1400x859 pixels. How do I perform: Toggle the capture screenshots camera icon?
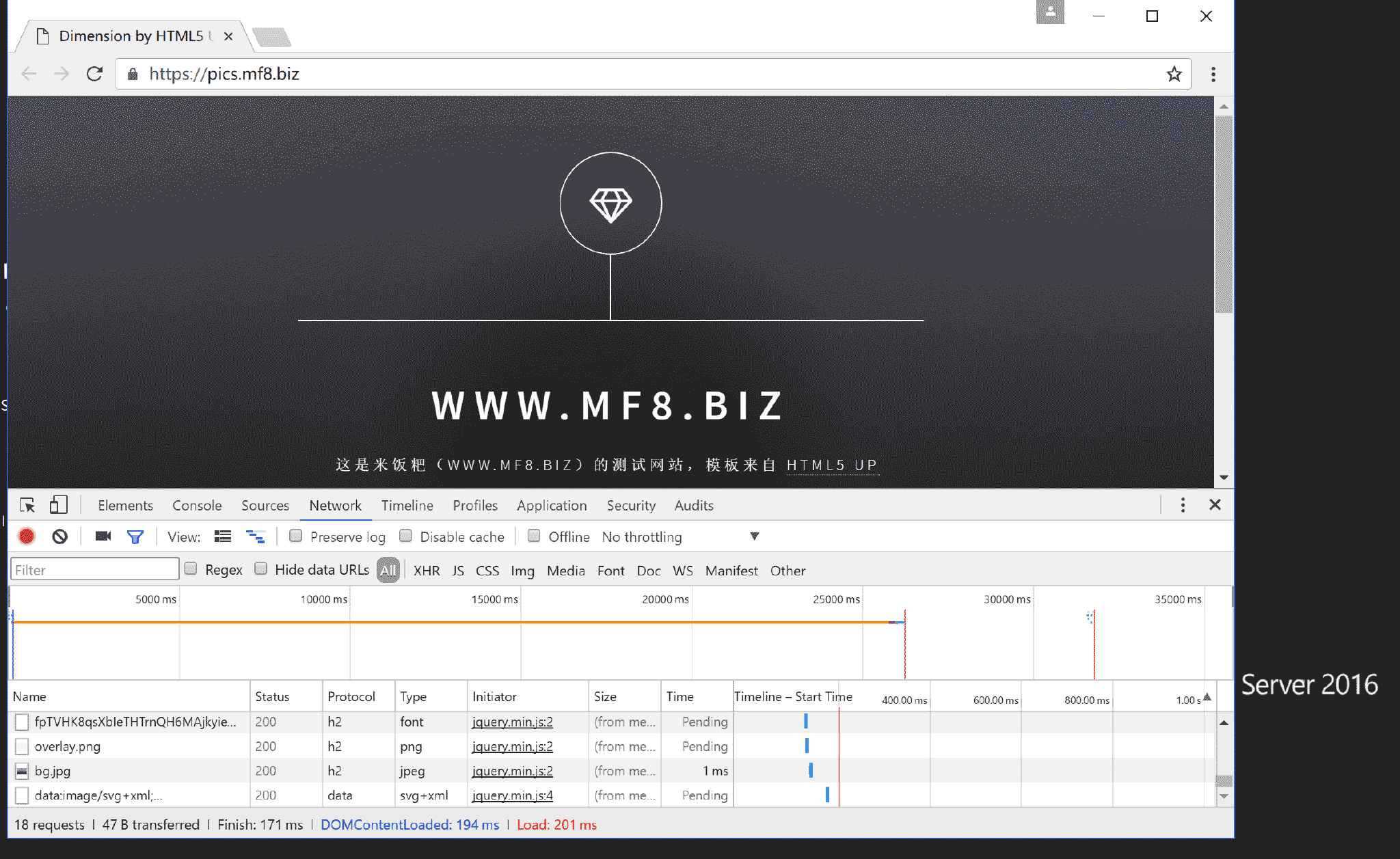pos(103,536)
